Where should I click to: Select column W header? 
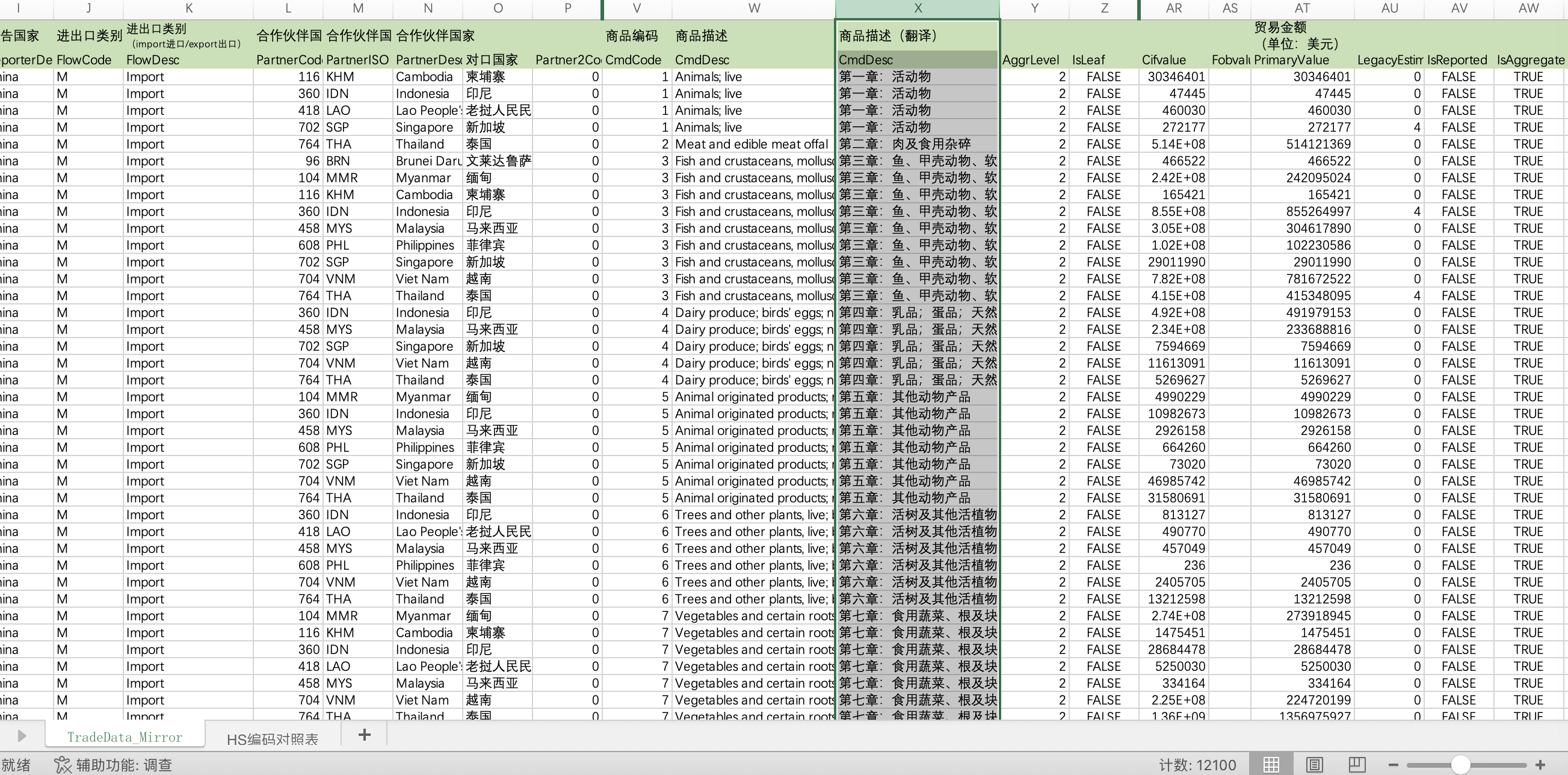[x=753, y=8]
